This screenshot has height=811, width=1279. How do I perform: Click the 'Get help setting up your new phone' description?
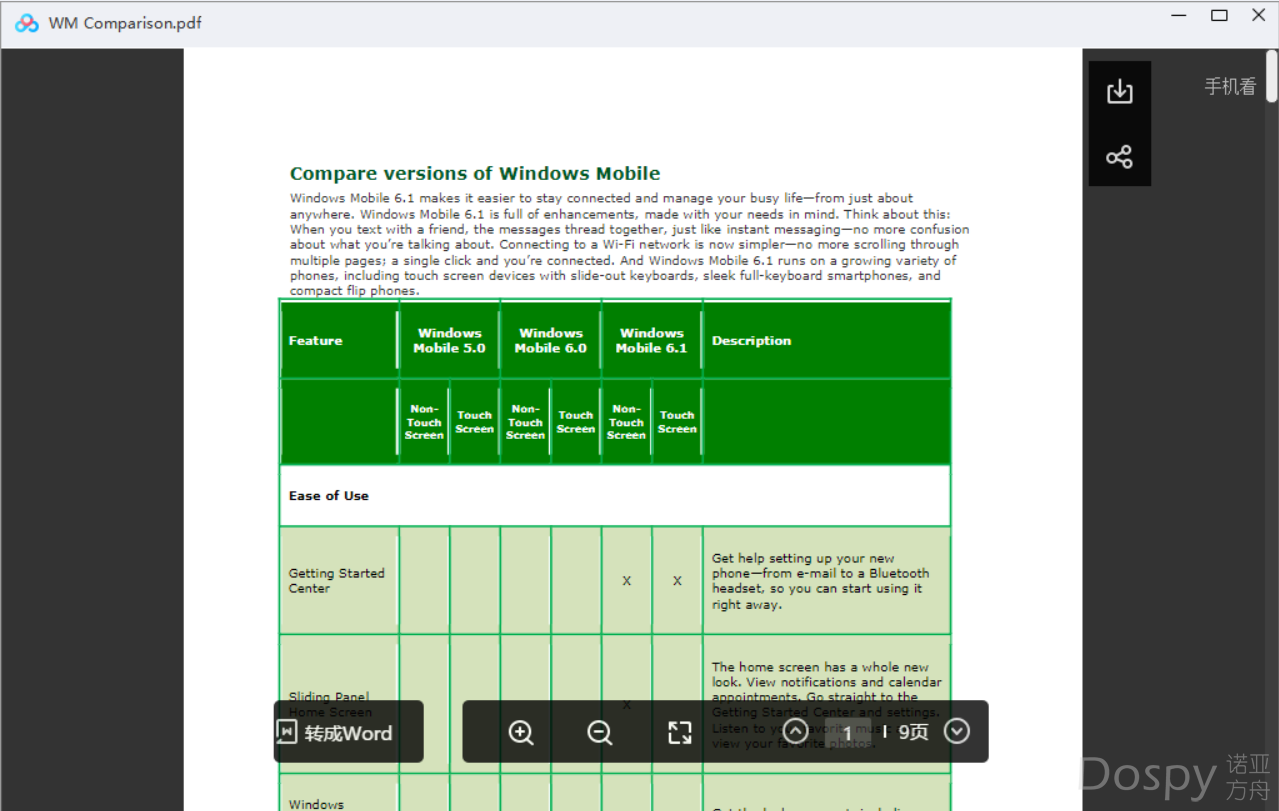click(826, 581)
